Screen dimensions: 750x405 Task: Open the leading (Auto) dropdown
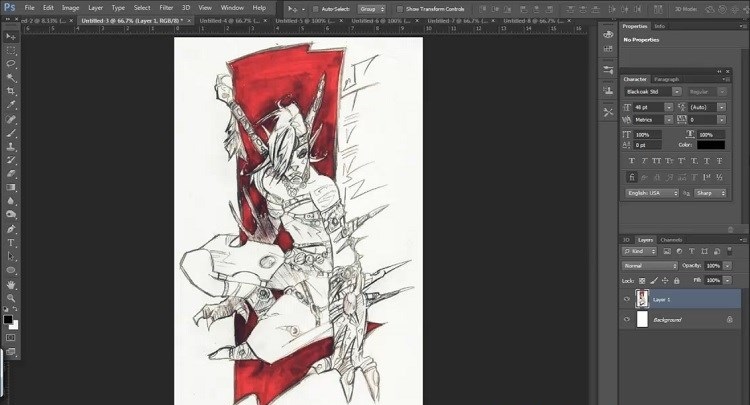point(722,107)
